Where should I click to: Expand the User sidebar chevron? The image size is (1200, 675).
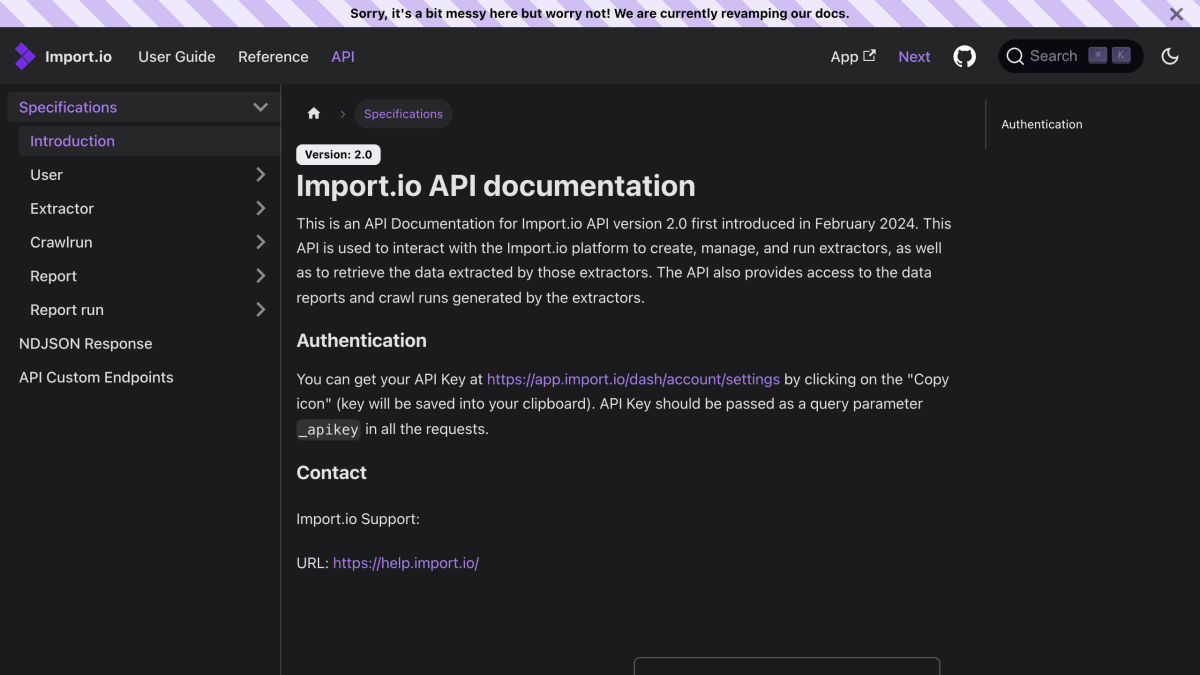(260, 175)
